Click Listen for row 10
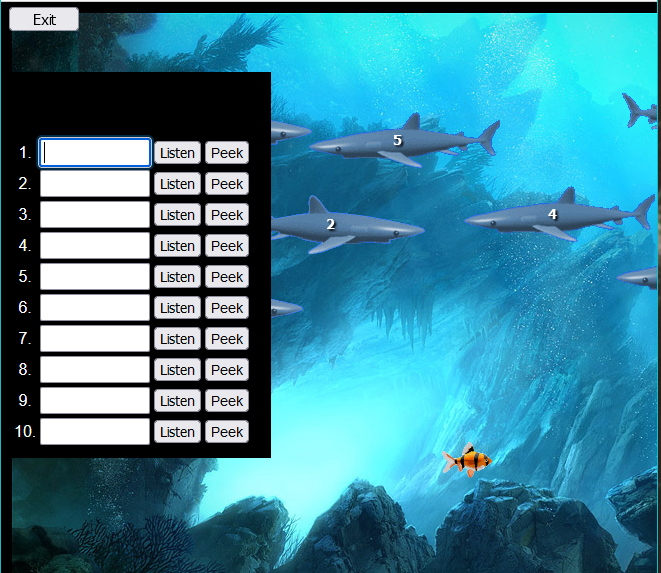 click(x=177, y=432)
